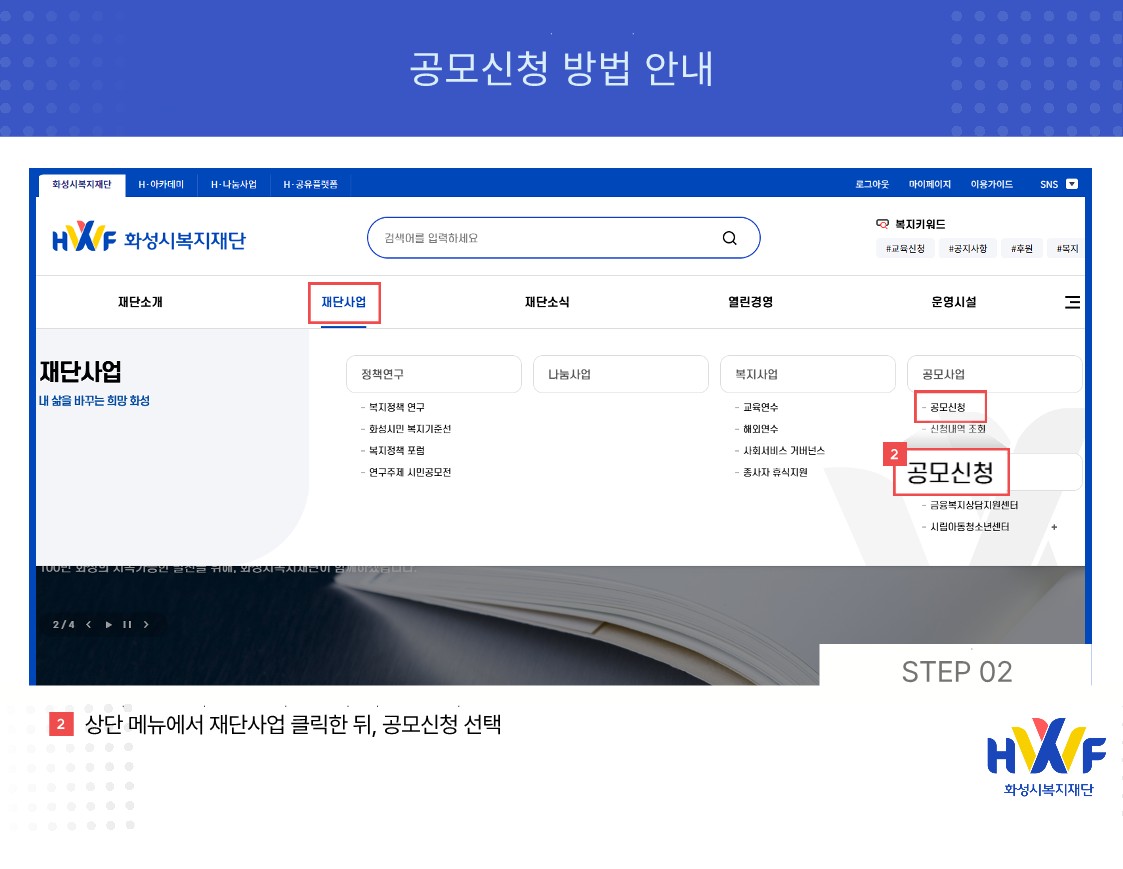Screen dimensions: 1123x869
Task: Open the hamburger navigation icon
Action: [1073, 301]
